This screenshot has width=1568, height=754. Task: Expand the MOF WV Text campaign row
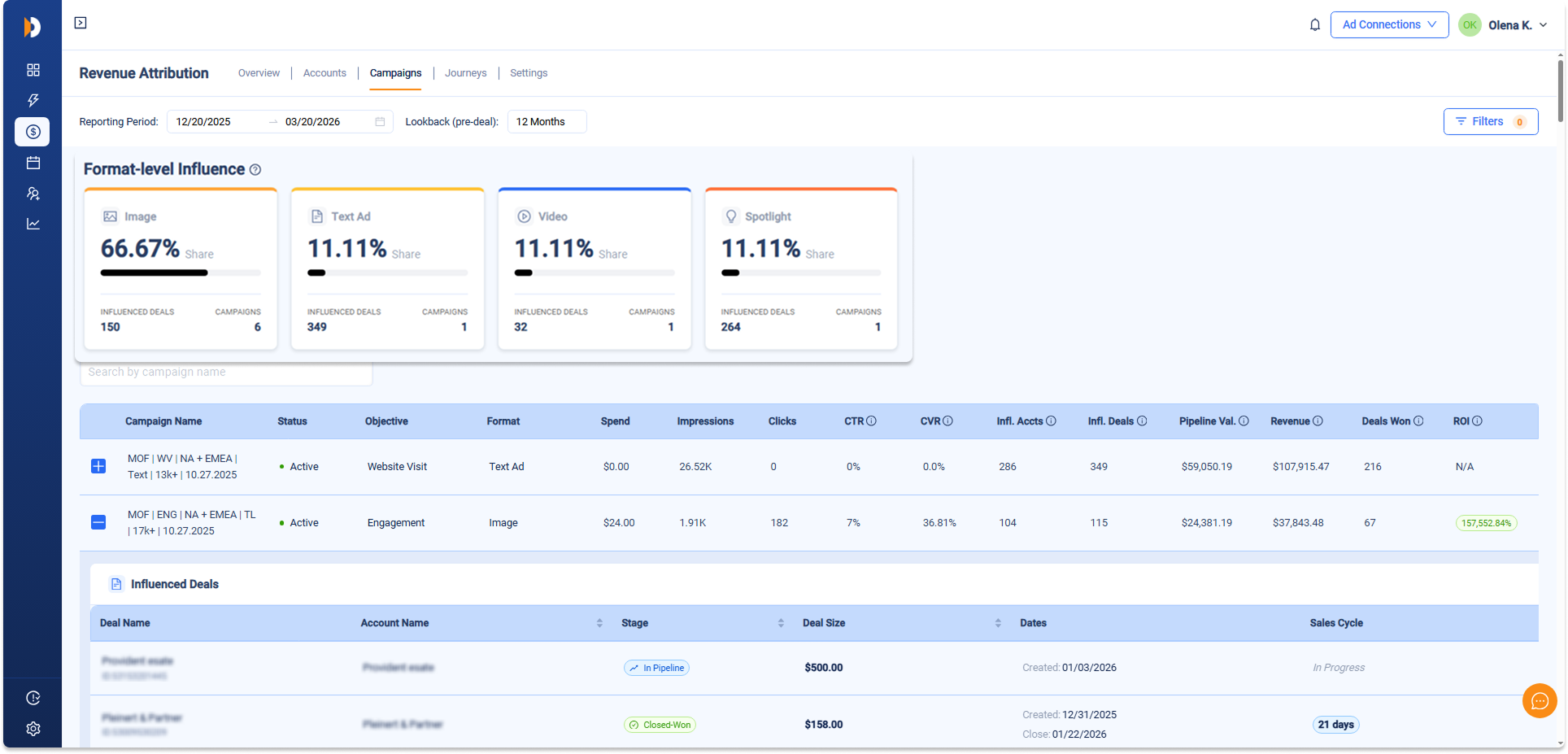pyautogui.click(x=98, y=466)
